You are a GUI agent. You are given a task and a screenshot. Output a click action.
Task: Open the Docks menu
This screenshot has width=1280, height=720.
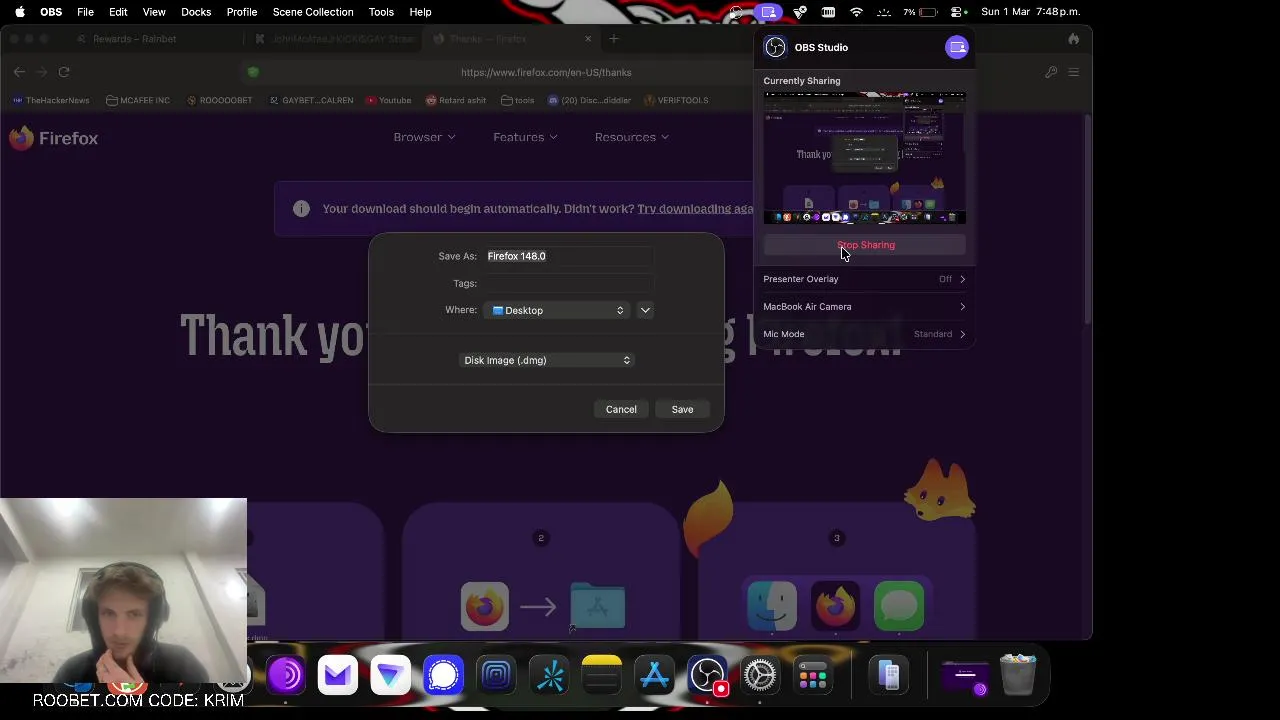point(196,12)
